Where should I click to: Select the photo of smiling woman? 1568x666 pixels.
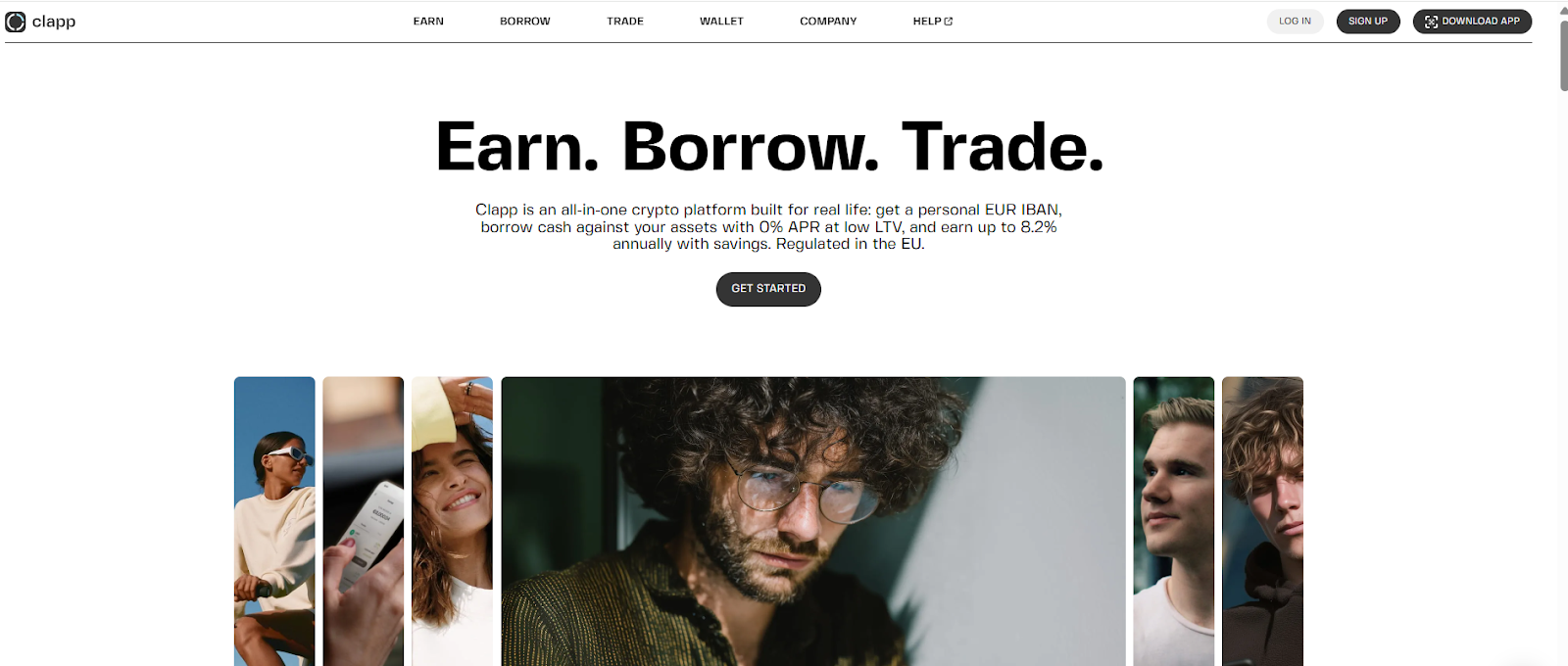(x=452, y=521)
